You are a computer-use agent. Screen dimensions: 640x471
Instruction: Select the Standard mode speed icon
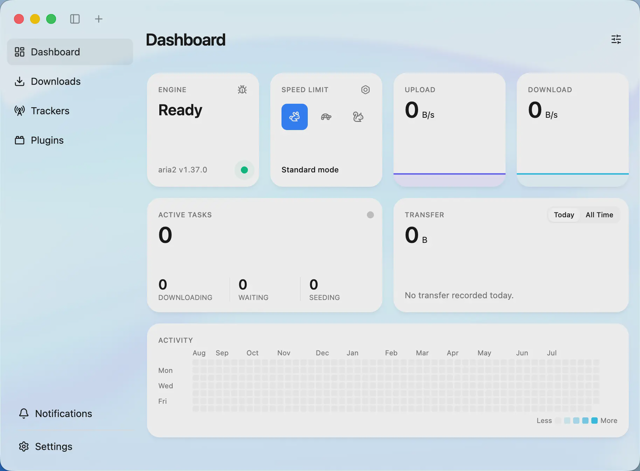294,117
